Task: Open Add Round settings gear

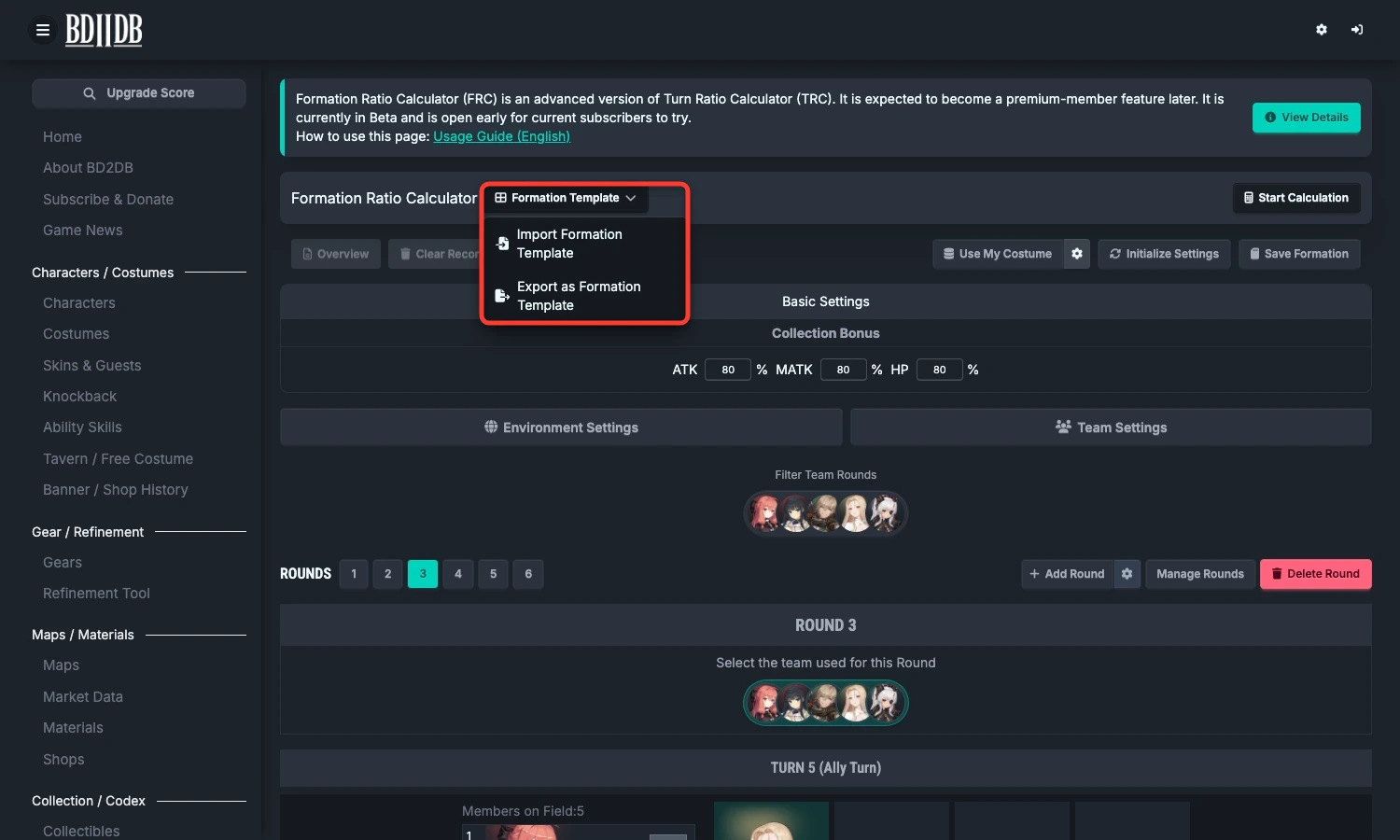Action: click(1127, 574)
